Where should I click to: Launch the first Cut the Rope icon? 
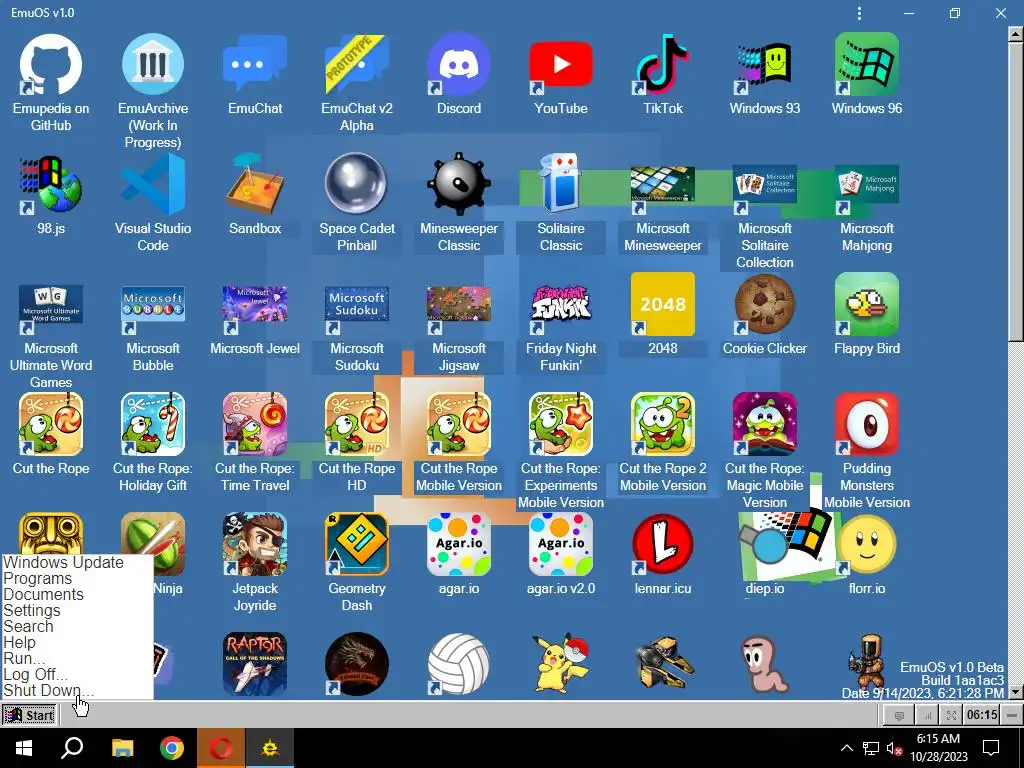(51, 424)
